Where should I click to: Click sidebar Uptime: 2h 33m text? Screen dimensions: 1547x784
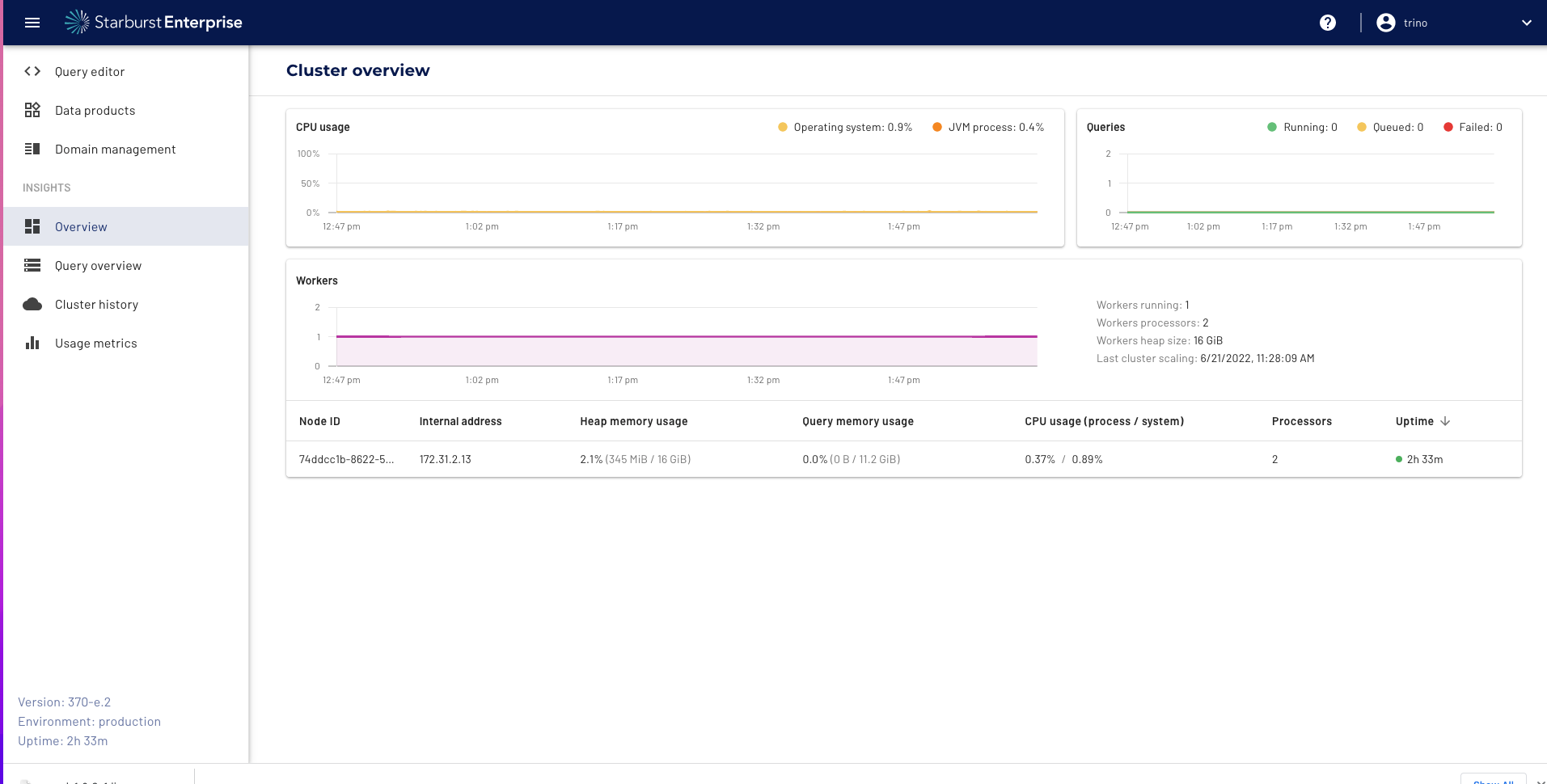click(x=62, y=741)
